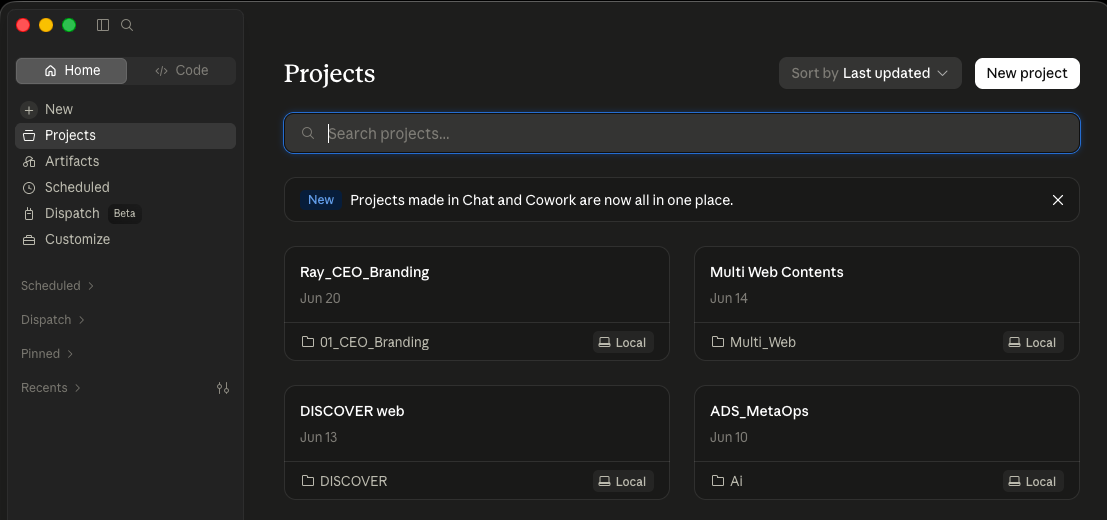The width and height of the screenshot is (1107, 520).
Task: Click the blue New badge in banner
Action: 321,200
